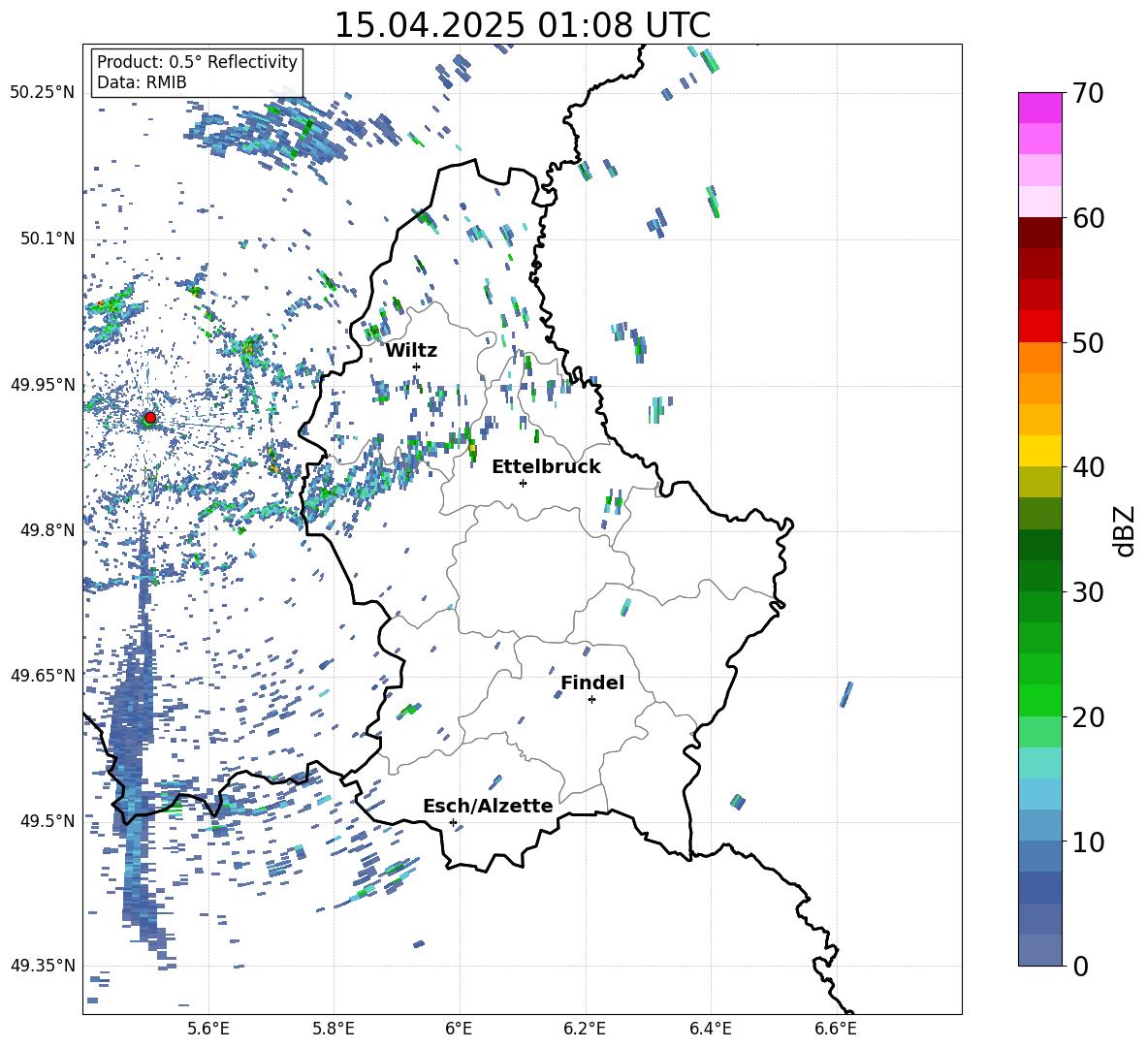Click the Ettelbruck city label
The height and width of the screenshot is (1048, 1148).
click(x=546, y=467)
